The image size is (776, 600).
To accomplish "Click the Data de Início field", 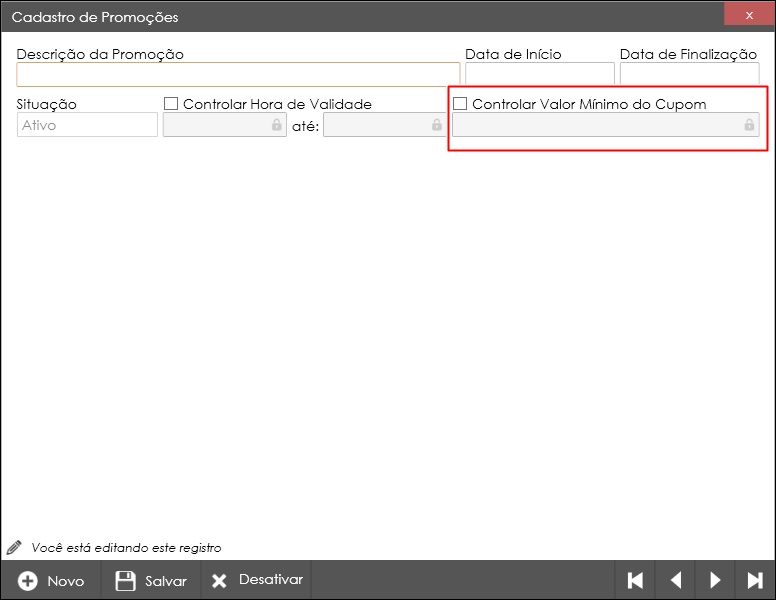I will click(x=539, y=74).
